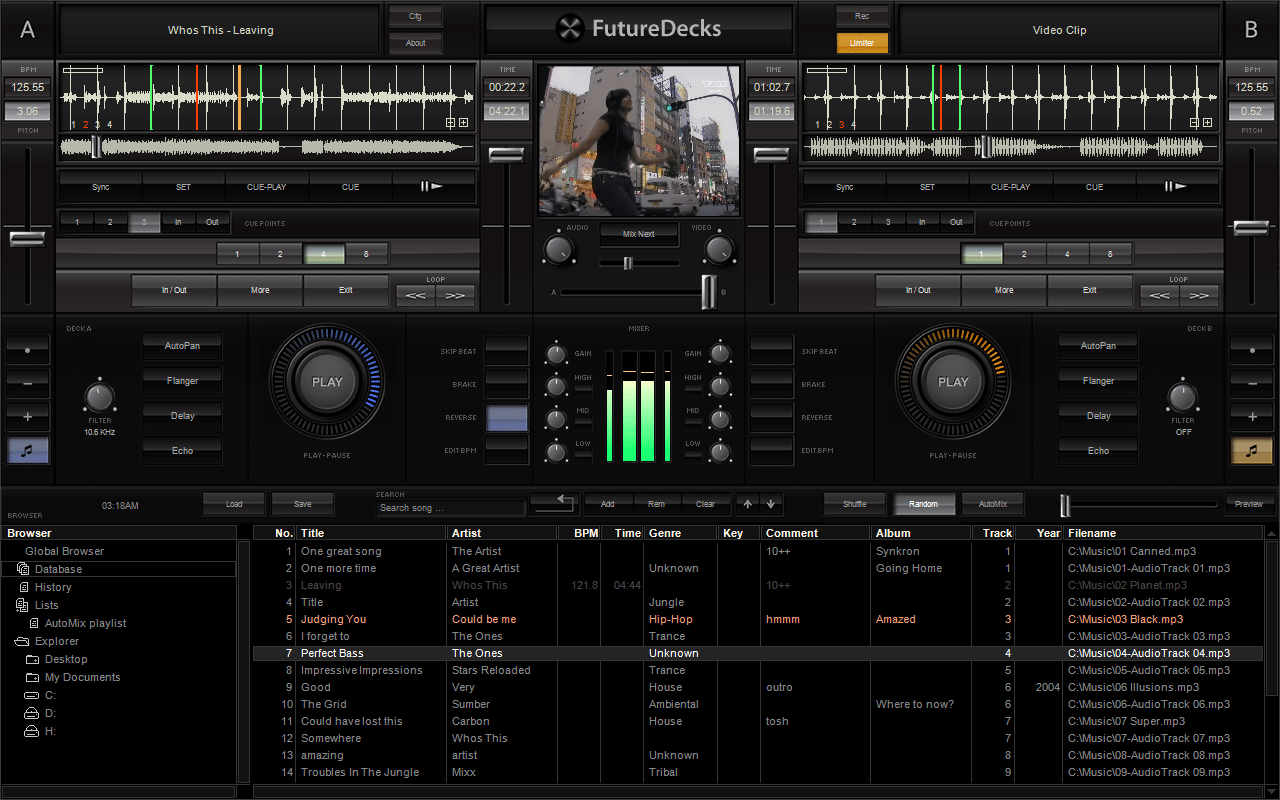The image size is (1280, 800).
Task: Click Deck B play-pause transport icon
Action: point(1178,186)
